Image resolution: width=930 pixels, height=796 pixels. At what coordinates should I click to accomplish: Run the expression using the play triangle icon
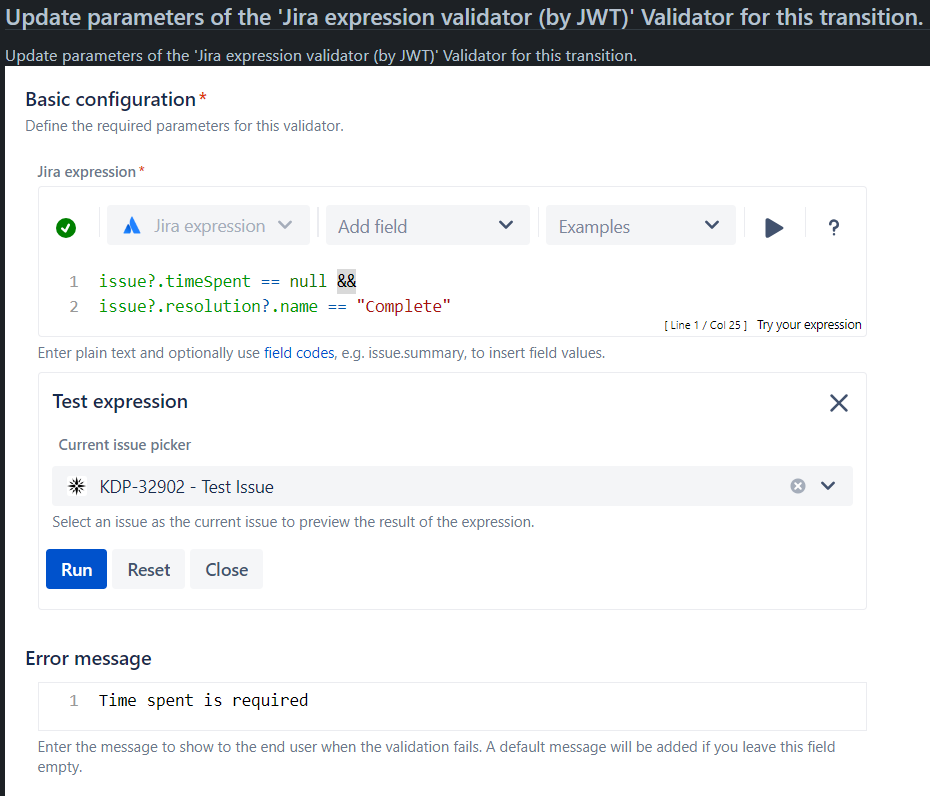point(775,225)
